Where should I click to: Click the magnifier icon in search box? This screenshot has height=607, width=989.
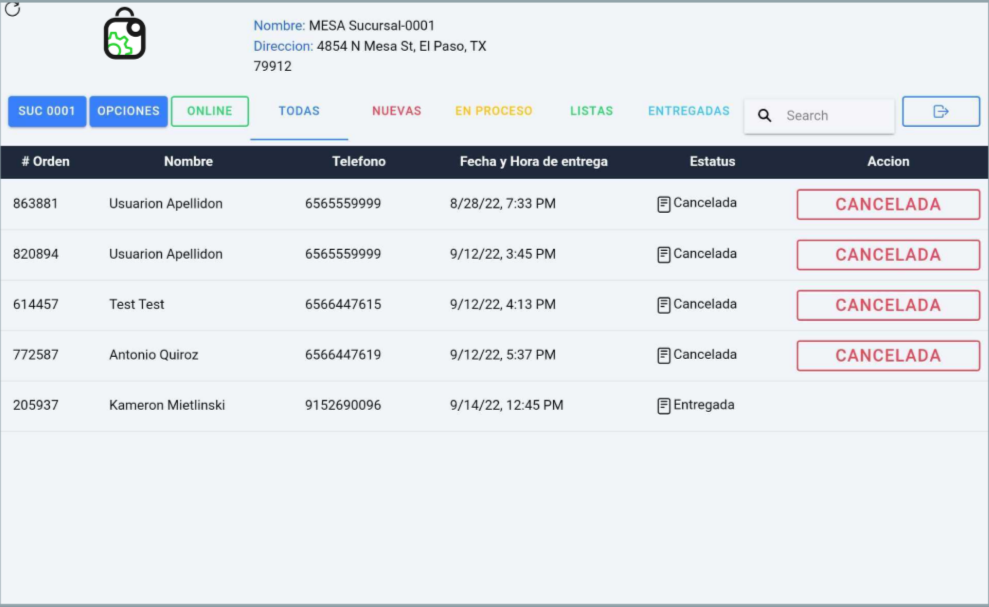coord(765,116)
